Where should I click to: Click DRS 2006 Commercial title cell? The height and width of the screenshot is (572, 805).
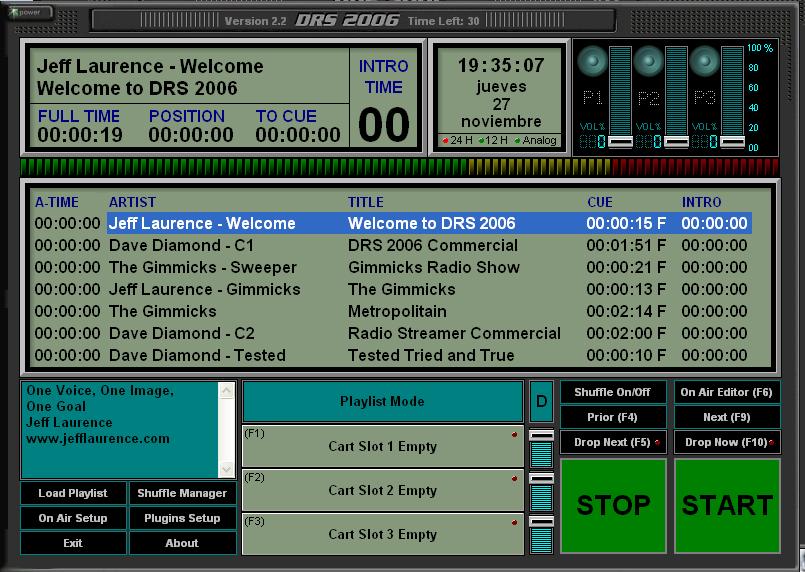[433, 245]
